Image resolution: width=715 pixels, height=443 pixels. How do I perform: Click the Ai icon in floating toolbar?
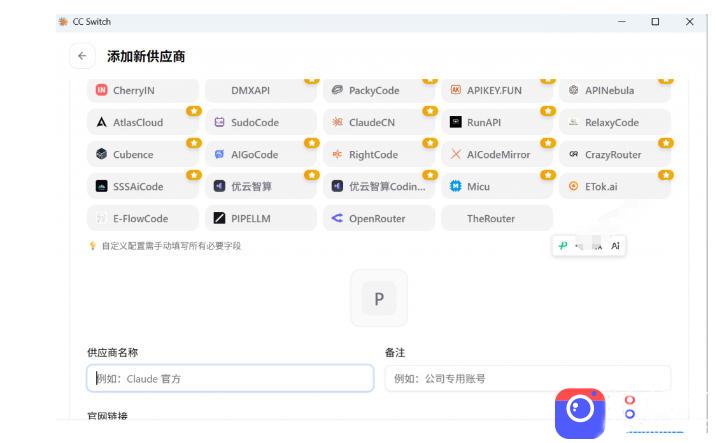pos(615,246)
